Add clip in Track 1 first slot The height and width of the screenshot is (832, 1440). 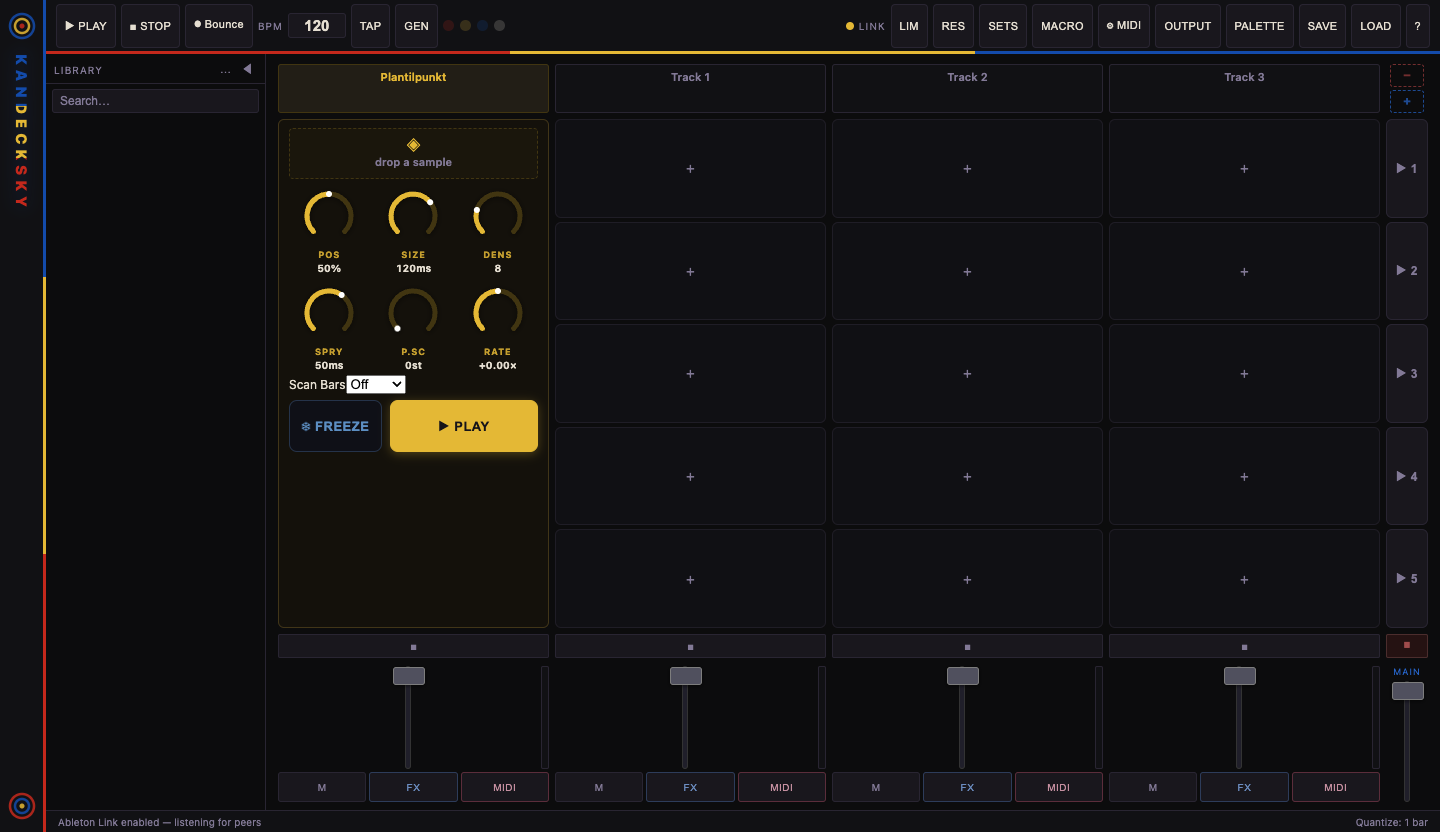(690, 169)
